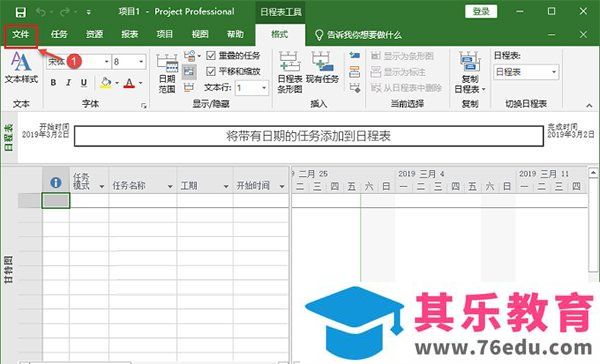Open the 日程表 selector combo box
This screenshot has width=600, height=364.
526,72
